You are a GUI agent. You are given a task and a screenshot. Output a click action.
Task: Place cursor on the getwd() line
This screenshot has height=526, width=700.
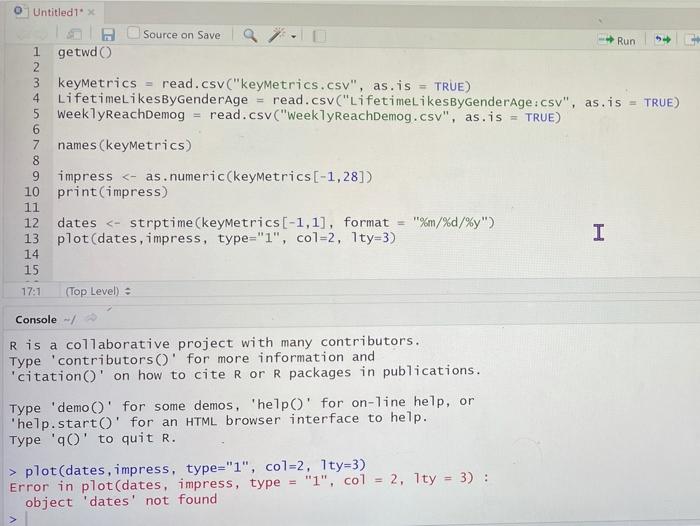point(85,52)
